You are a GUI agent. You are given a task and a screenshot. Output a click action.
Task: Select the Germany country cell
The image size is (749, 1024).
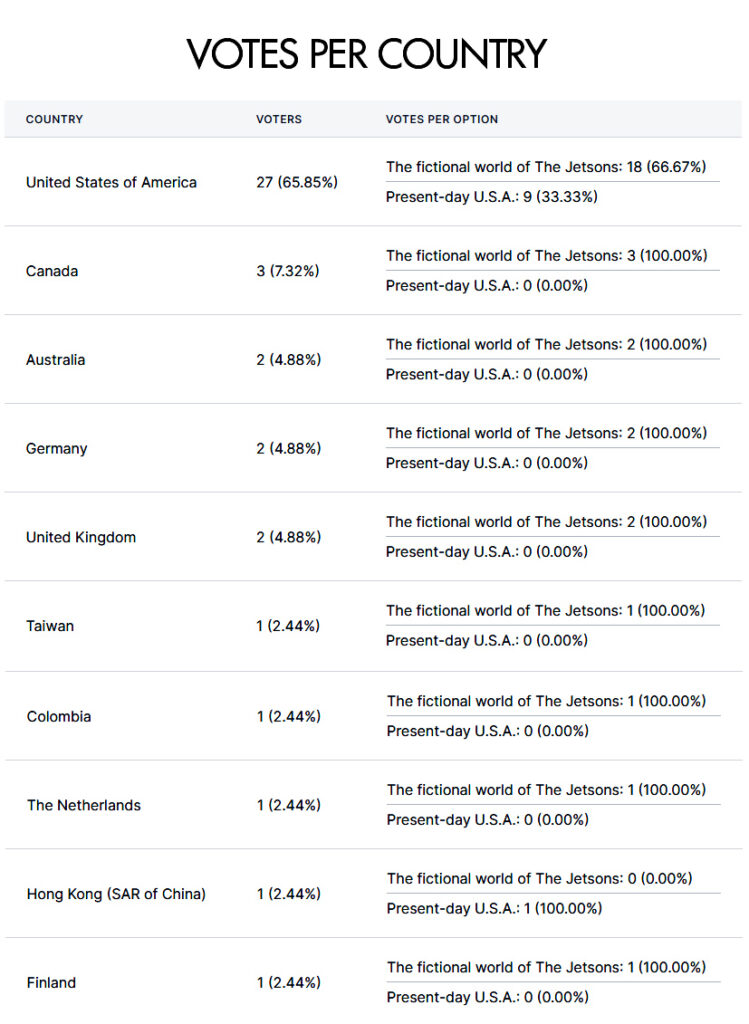56,449
